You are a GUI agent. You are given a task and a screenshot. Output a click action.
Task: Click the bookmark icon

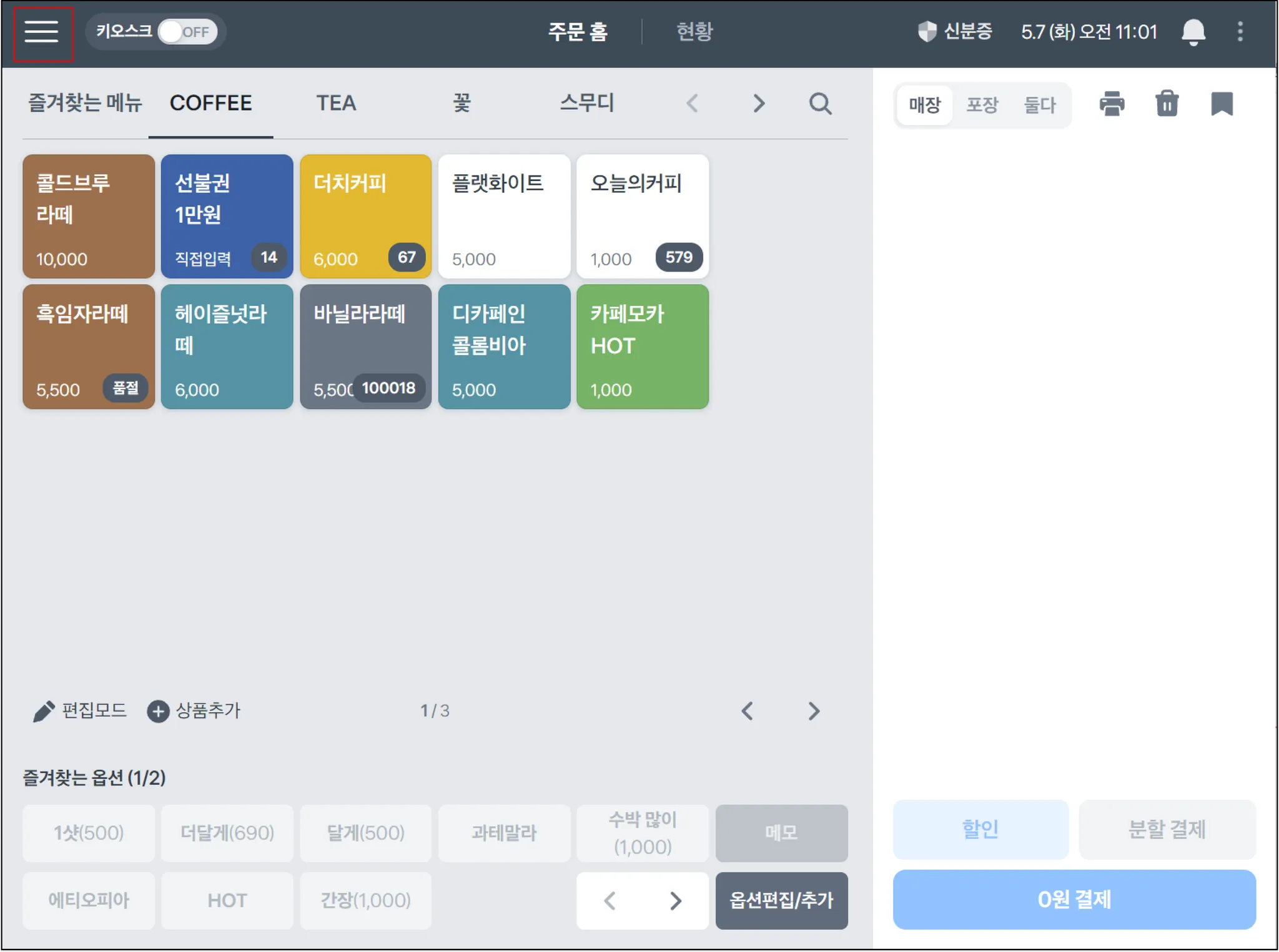point(1222,104)
